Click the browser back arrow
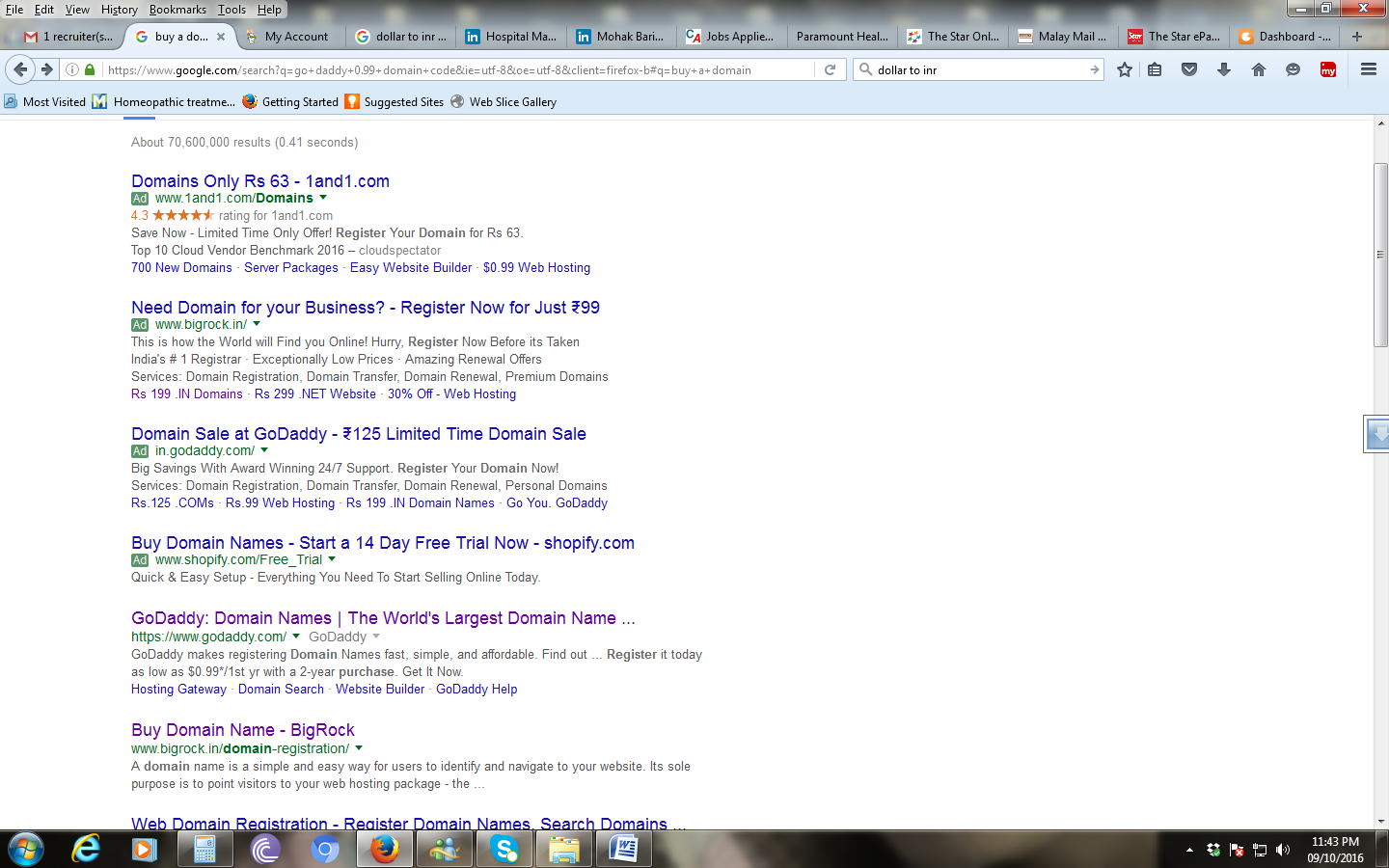 (x=20, y=69)
